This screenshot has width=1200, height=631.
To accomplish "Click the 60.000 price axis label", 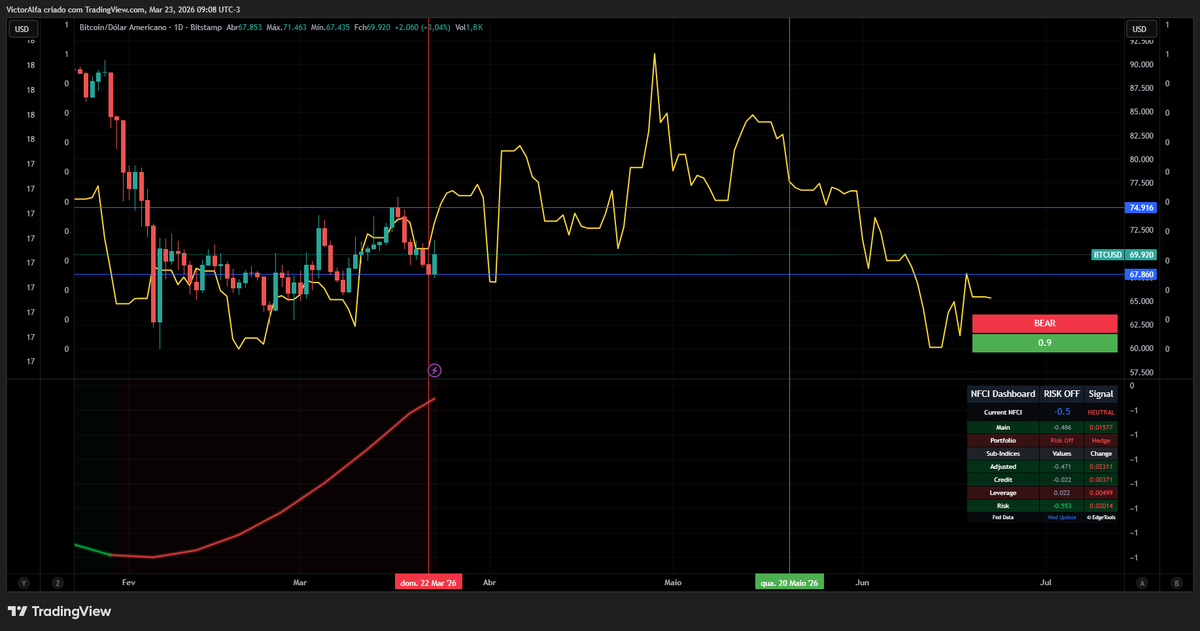I will click(1141, 348).
